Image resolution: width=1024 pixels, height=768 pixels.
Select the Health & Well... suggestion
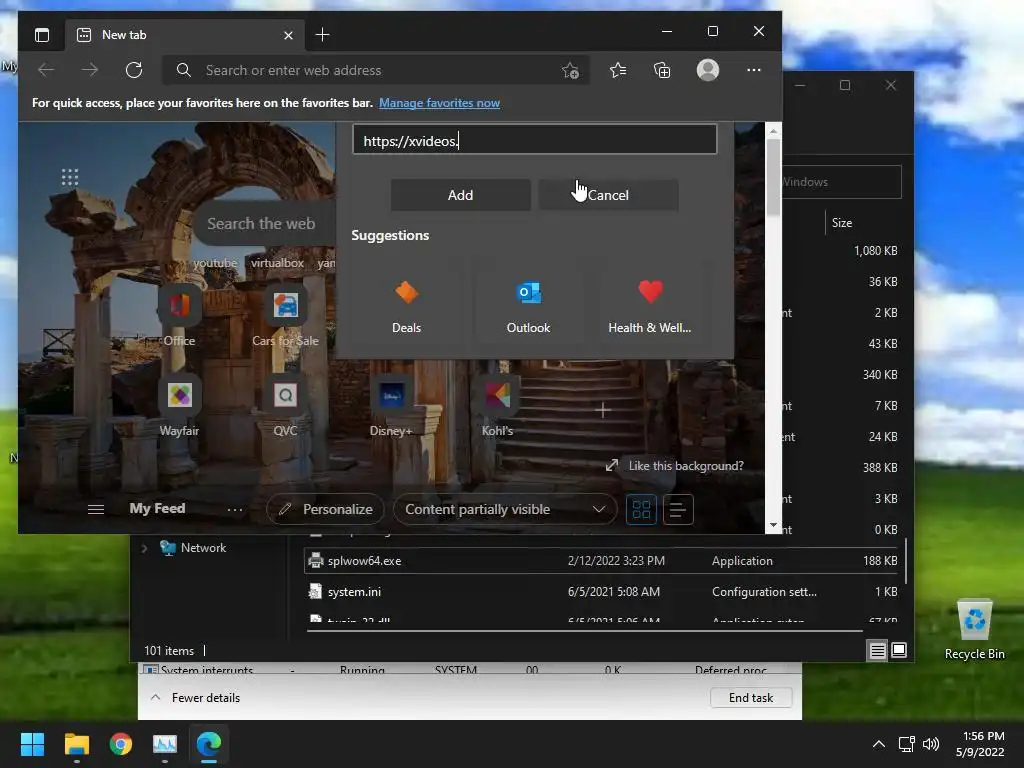pos(650,306)
